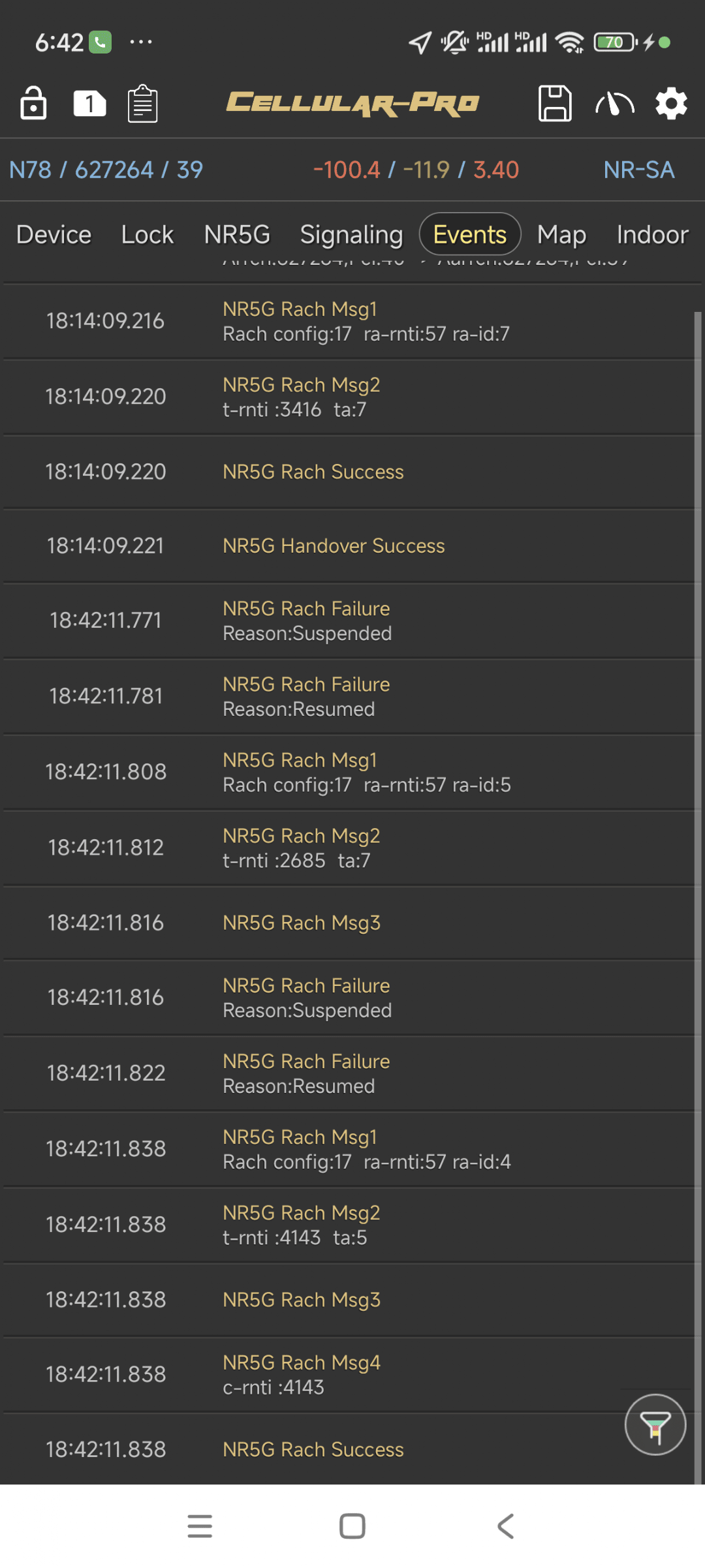Select the NR5G tab
The height and width of the screenshot is (1568, 705).
coord(237,235)
